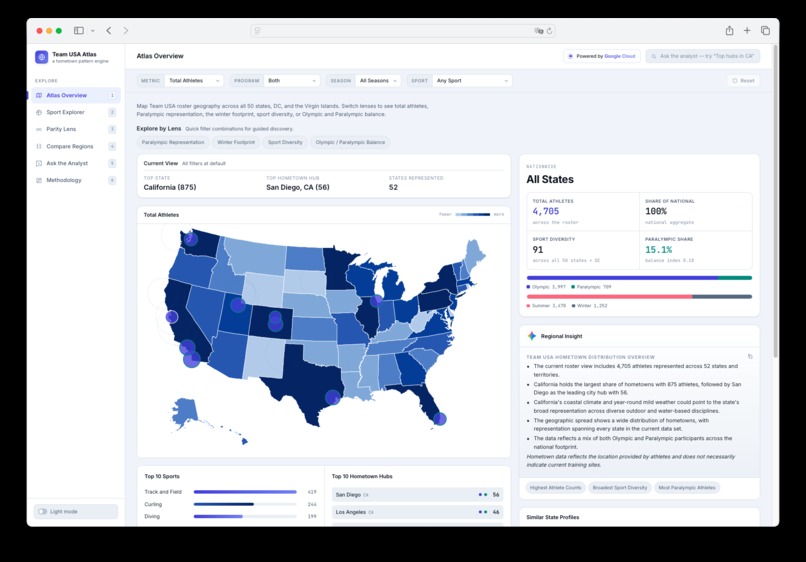
Task: Show the Safari tab overview
Action: pos(765,31)
